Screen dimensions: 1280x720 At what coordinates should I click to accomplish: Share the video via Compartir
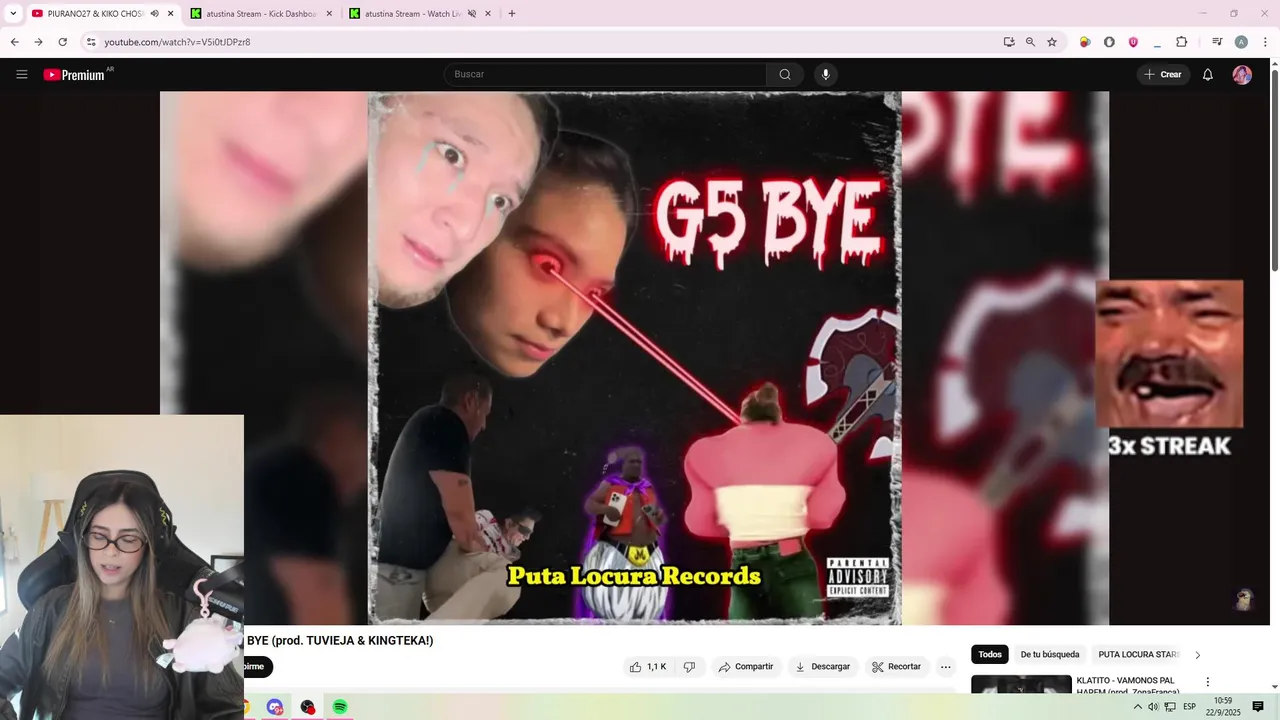click(746, 667)
